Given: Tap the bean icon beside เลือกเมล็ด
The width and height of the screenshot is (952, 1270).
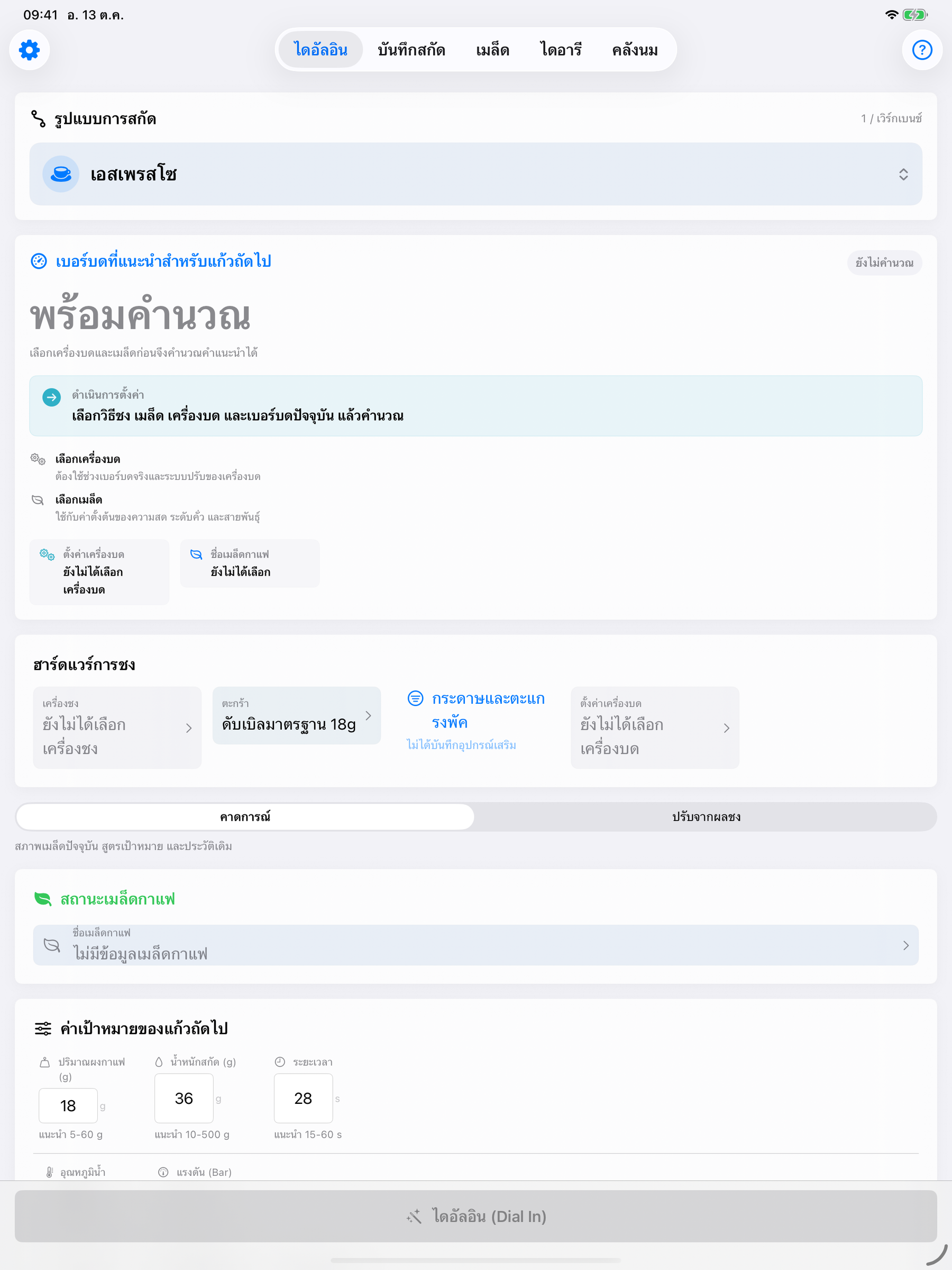Looking at the screenshot, I should coord(38,500).
